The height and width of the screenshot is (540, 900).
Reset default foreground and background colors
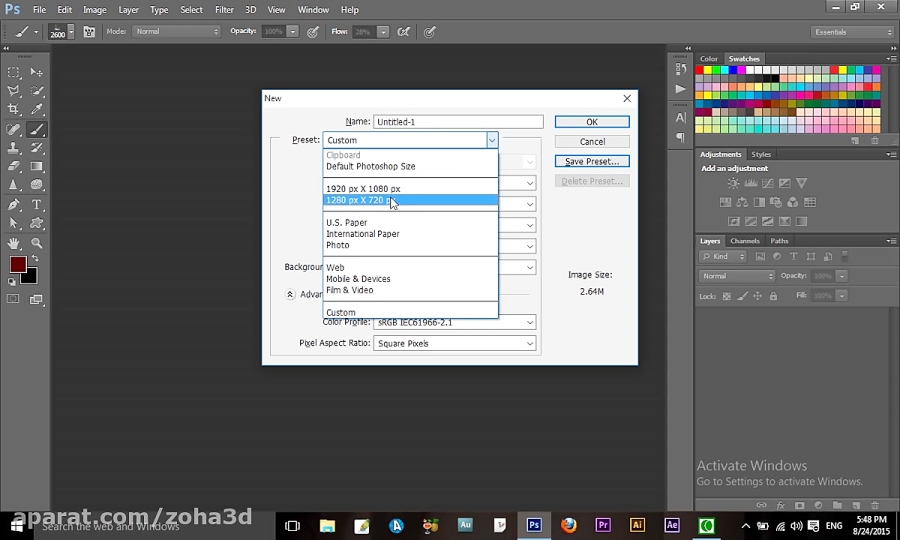(x=12, y=282)
